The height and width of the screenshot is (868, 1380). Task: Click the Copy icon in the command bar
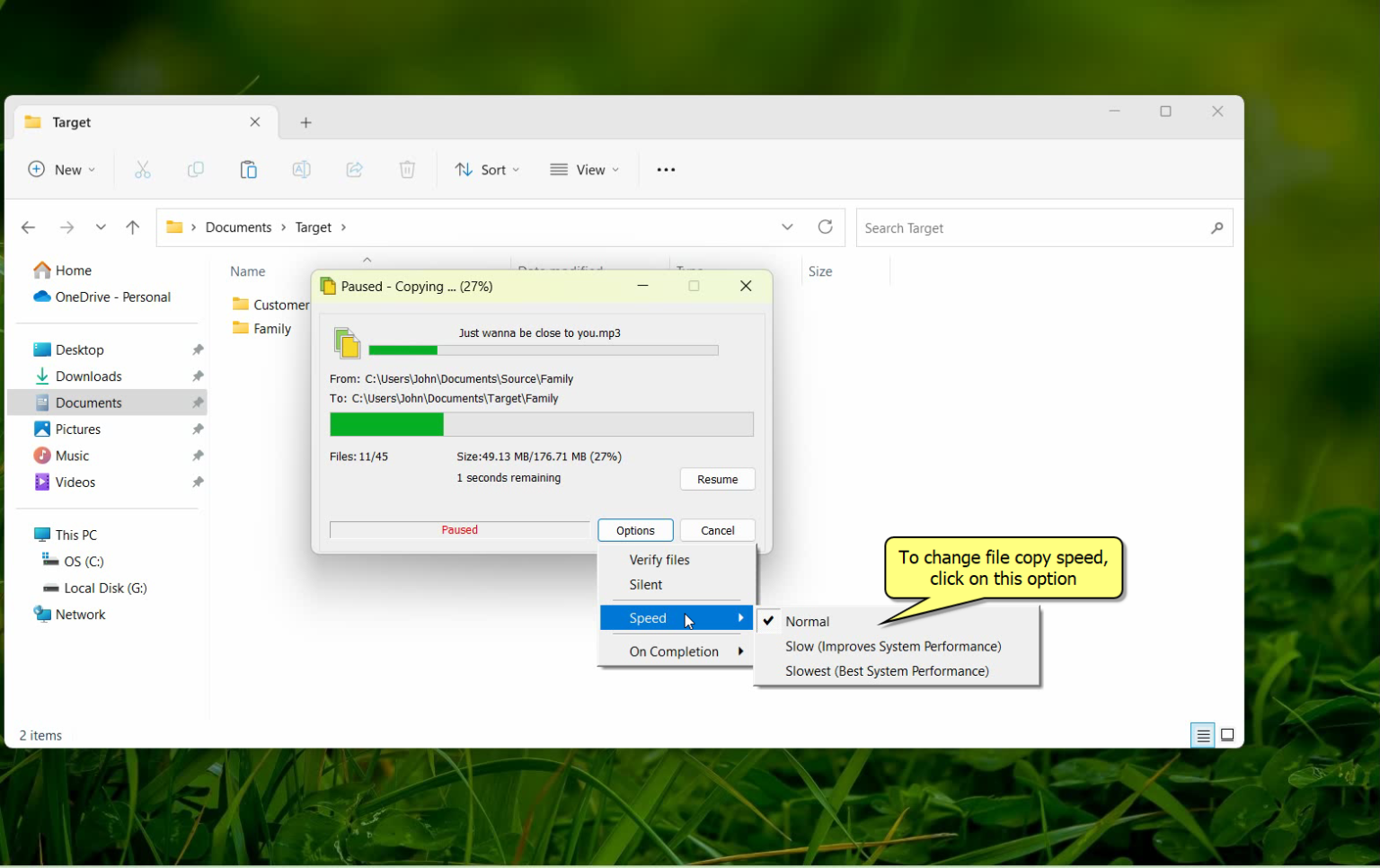point(196,169)
